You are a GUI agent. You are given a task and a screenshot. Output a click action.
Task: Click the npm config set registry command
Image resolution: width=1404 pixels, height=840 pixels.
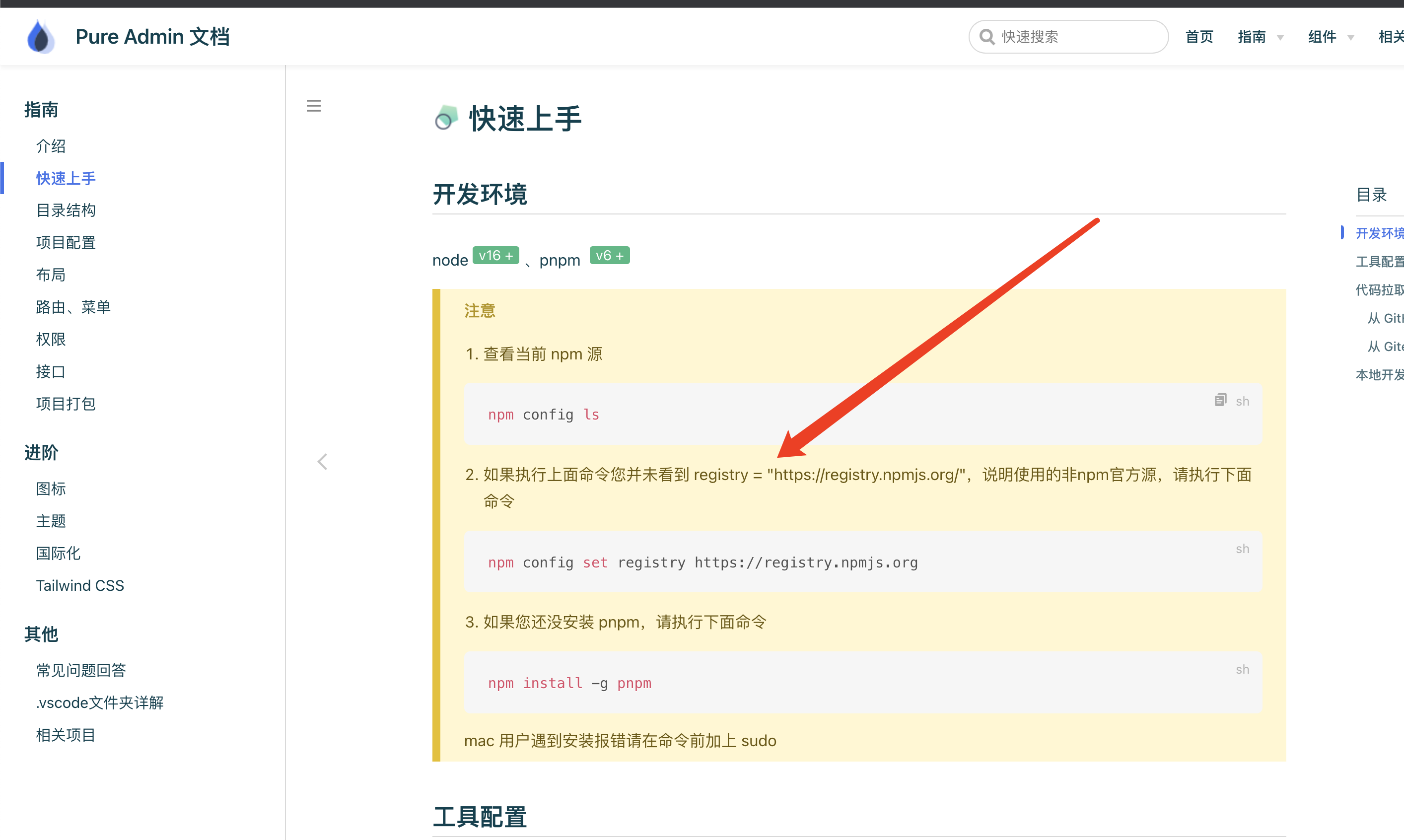coord(703,562)
